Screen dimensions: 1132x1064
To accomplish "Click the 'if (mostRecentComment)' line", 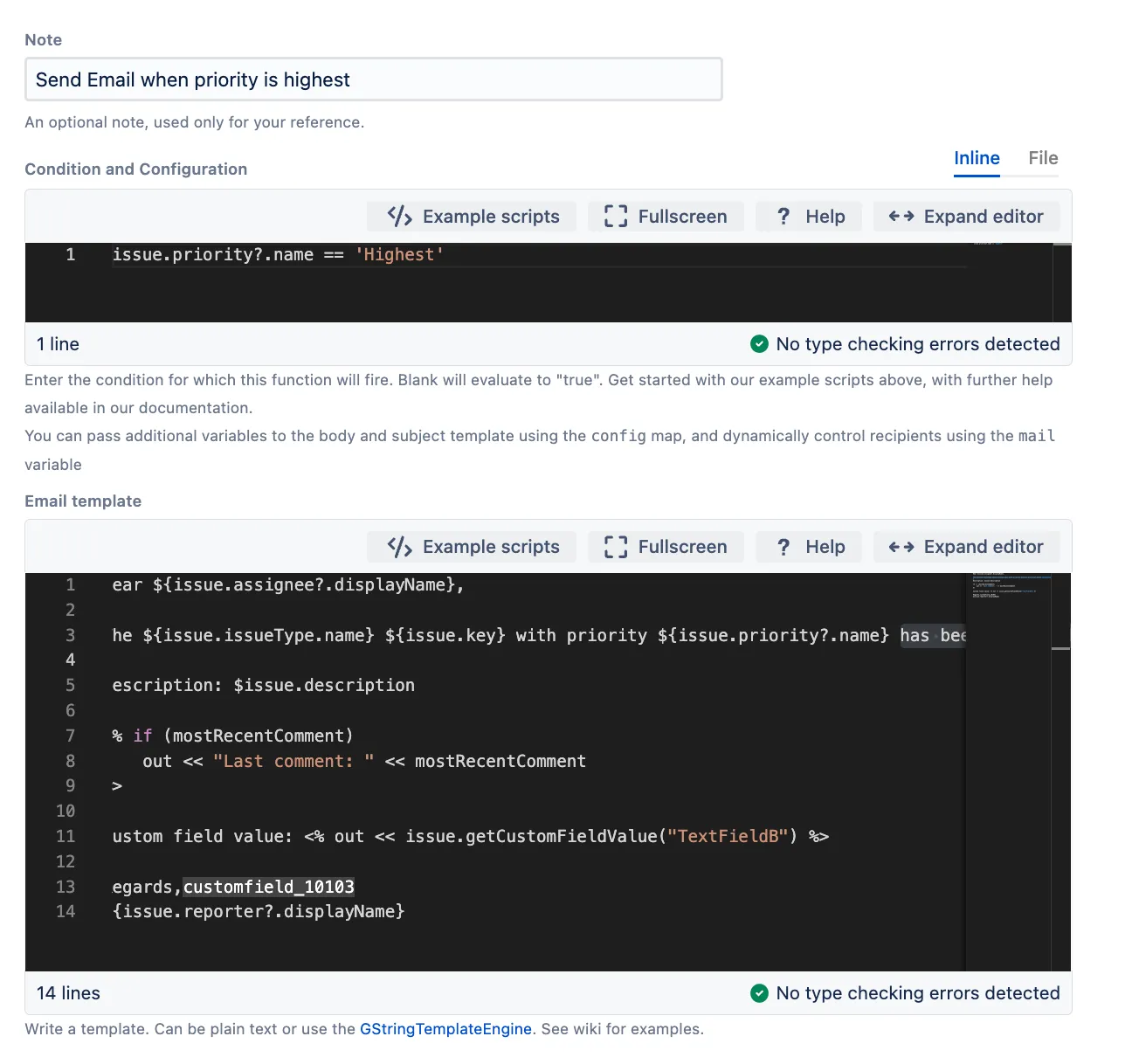I will (x=233, y=736).
